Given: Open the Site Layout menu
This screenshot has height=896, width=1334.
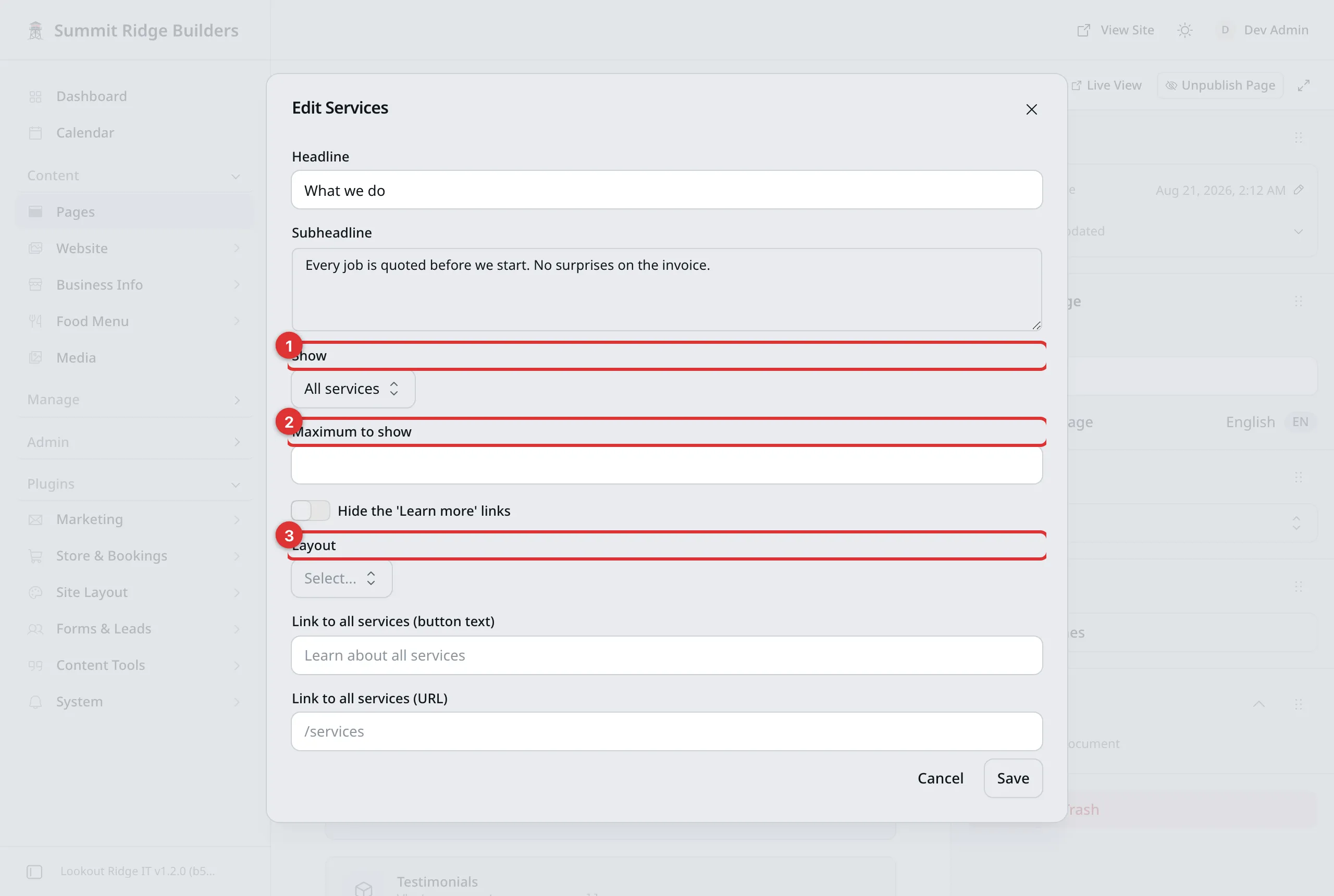Looking at the screenshot, I should (x=135, y=592).
